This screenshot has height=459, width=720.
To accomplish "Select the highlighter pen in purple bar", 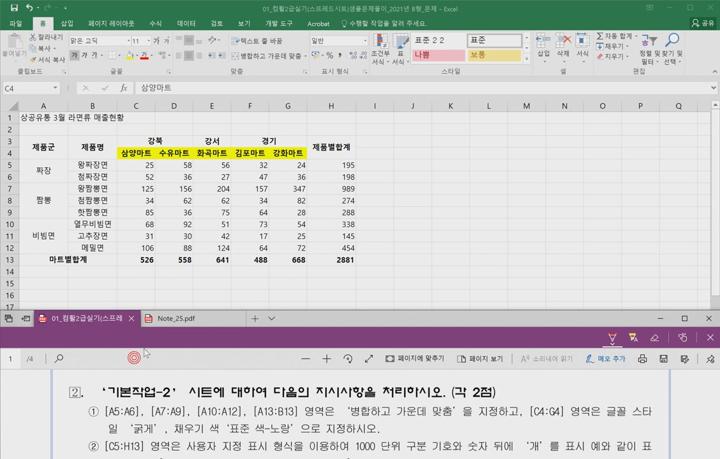I will click(633, 338).
